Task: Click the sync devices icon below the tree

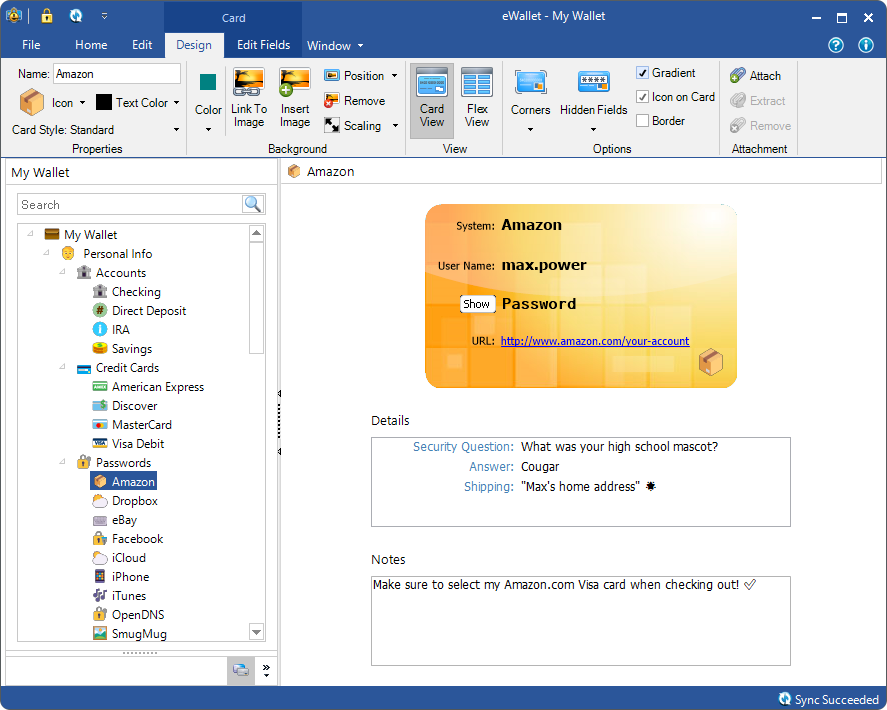Action: click(241, 670)
